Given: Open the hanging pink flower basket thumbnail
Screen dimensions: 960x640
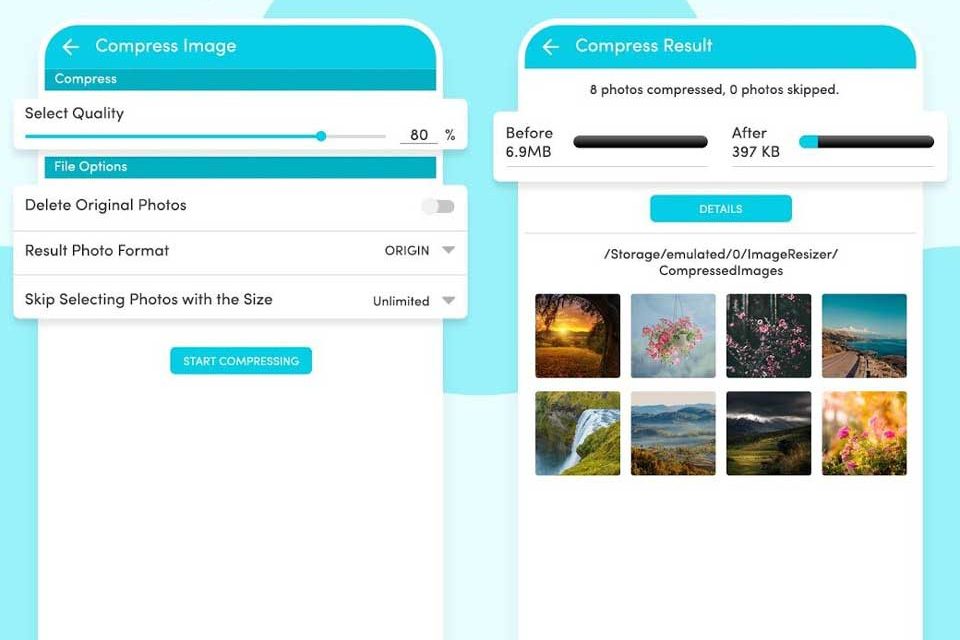Looking at the screenshot, I should pos(673,336).
